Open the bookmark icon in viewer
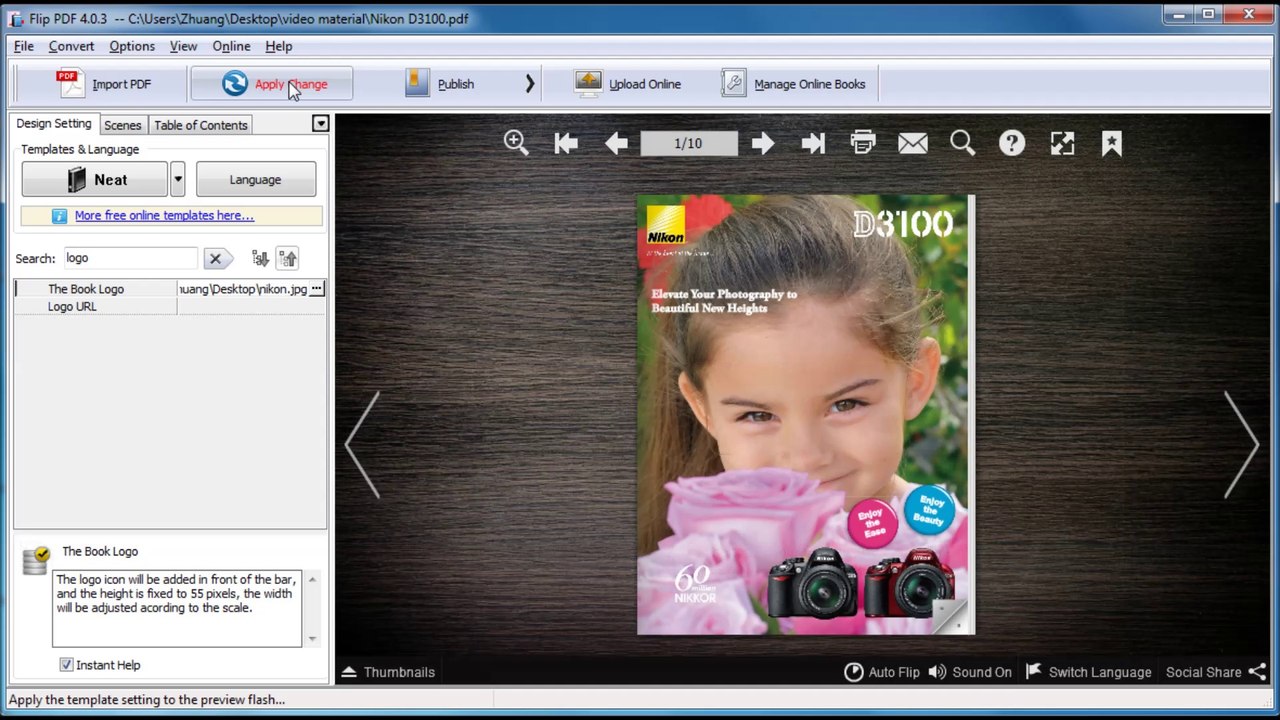 [x=1112, y=143]
